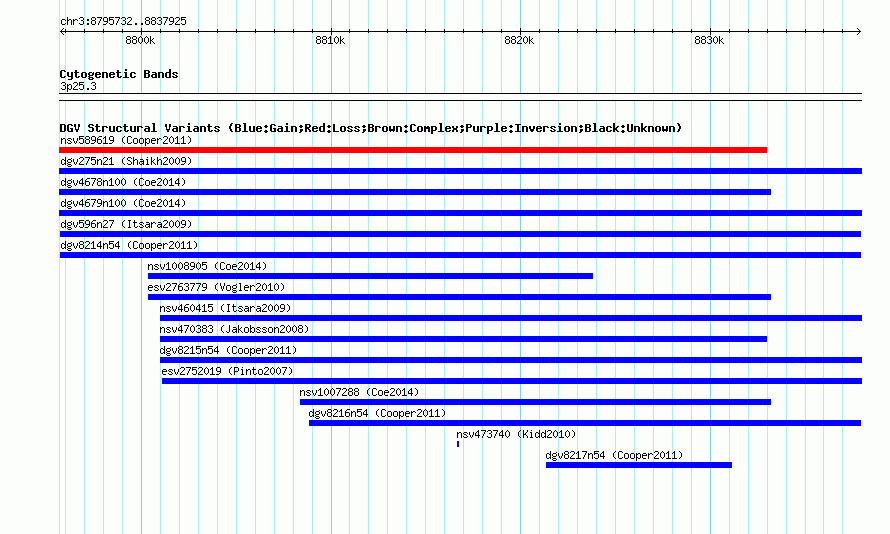Open the esv2752019 (Pinto2007) label
Image resolution: width=890 pixels, height=534 pixels.
tap(227, 371)
